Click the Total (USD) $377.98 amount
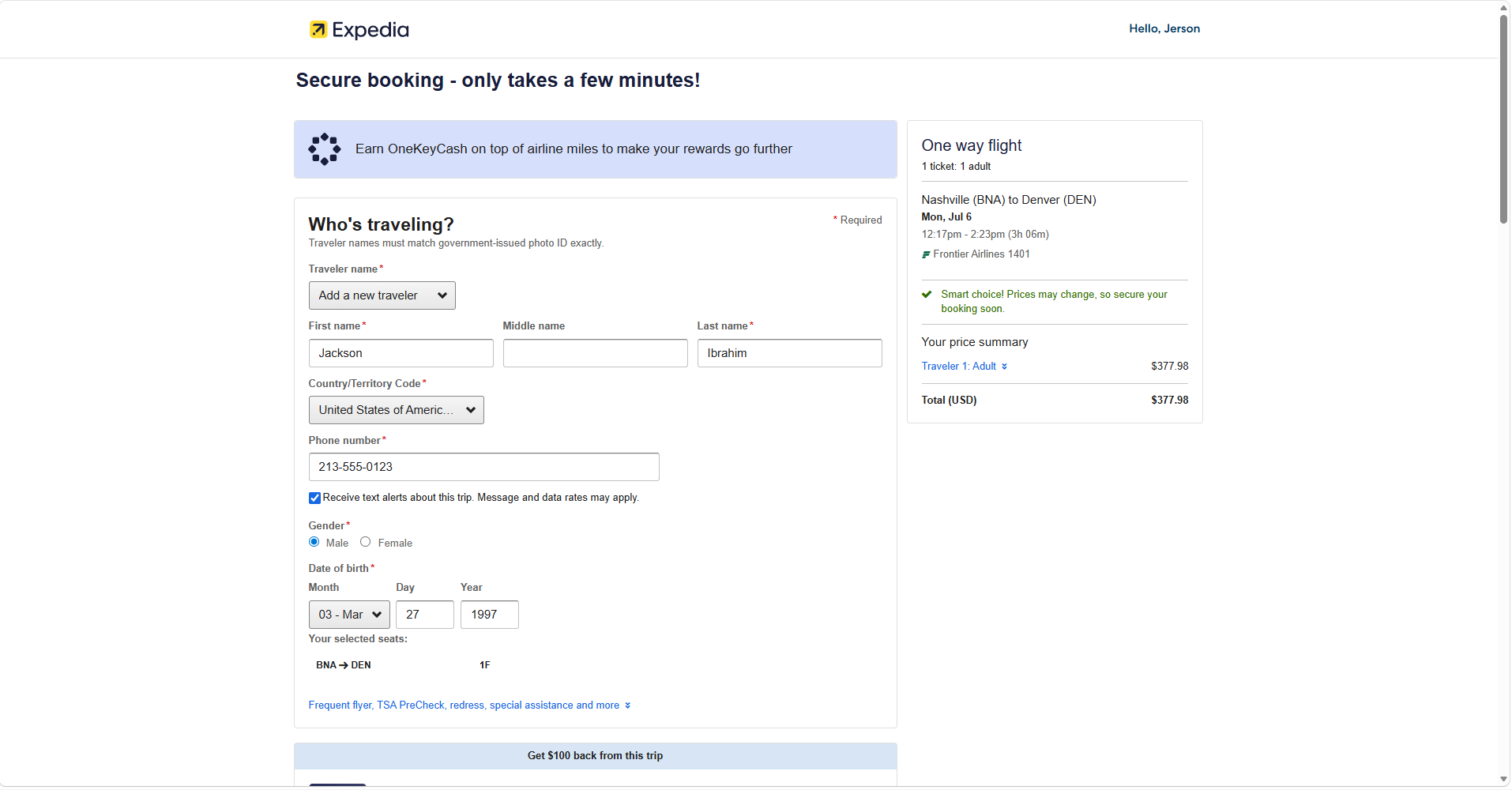 click(x=1169, y=401)
